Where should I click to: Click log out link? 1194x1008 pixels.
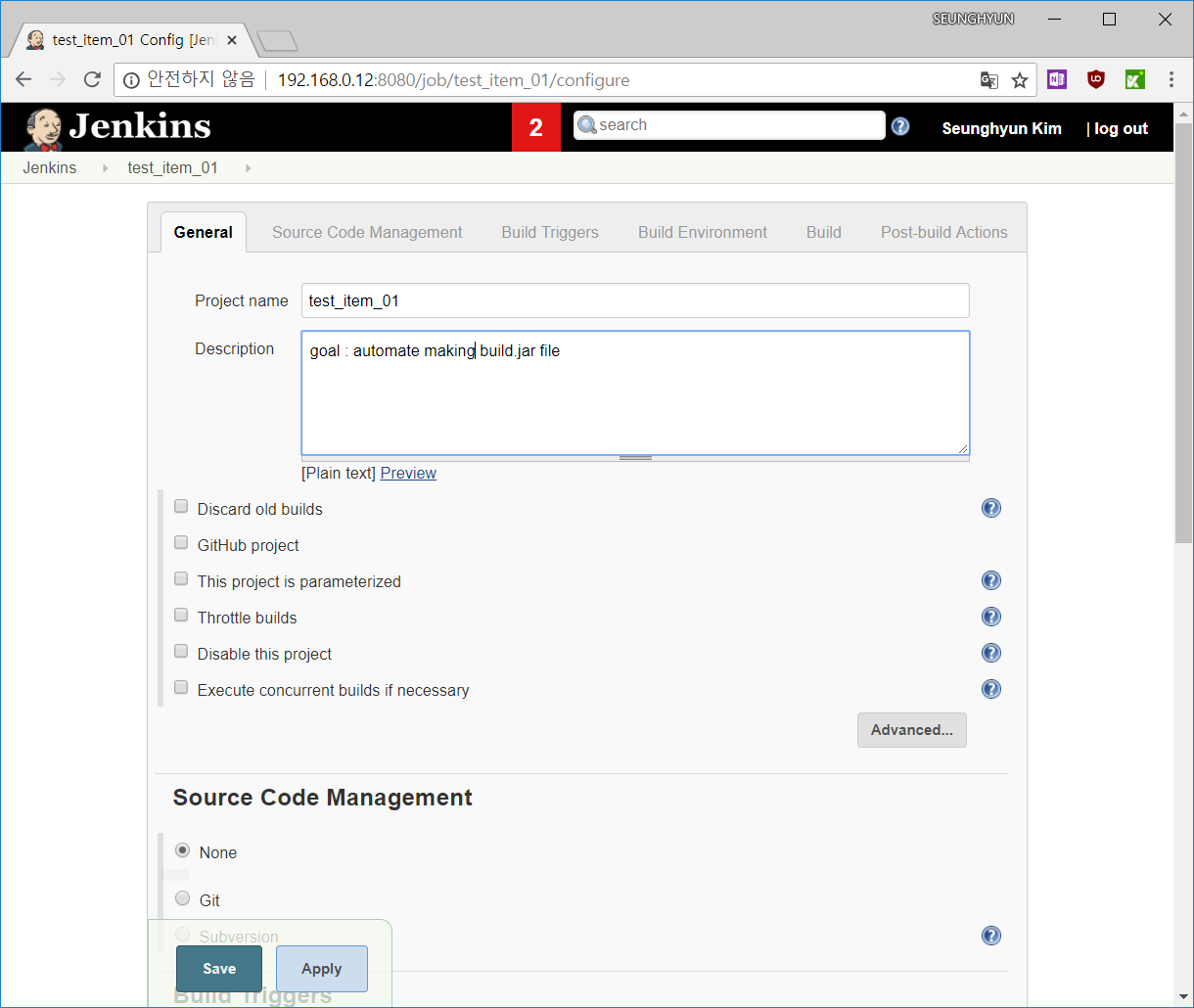coord(1121,128)
